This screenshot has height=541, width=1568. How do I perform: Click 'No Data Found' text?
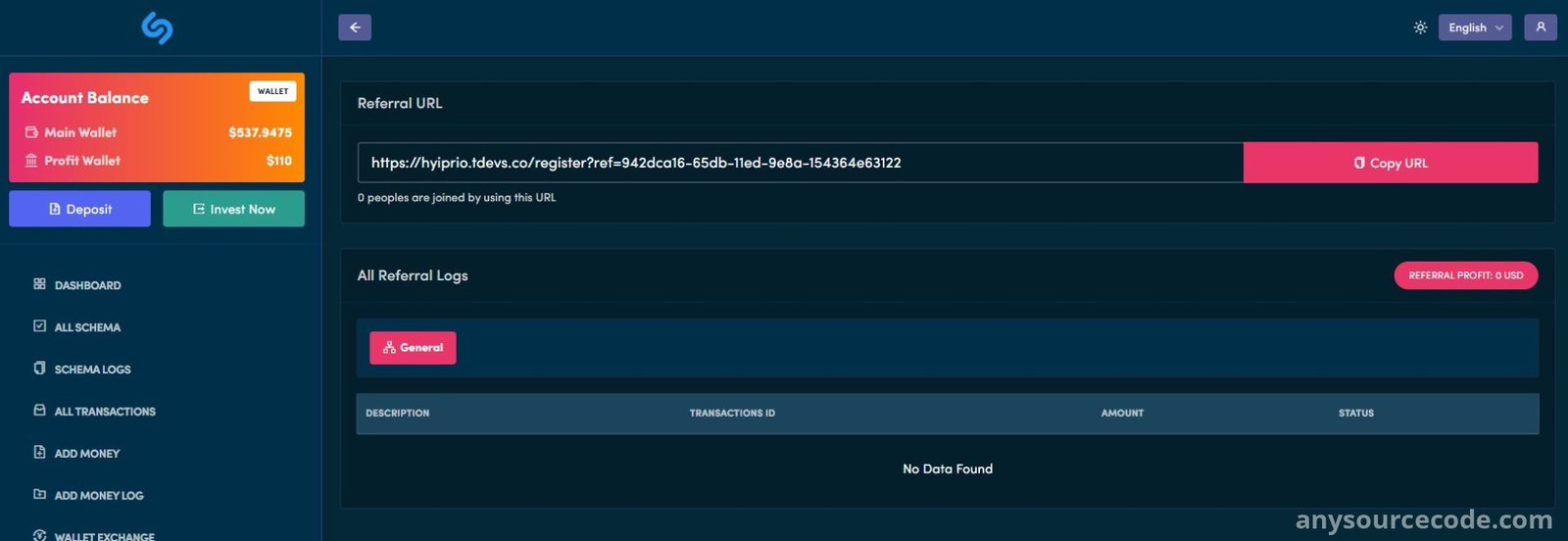click(948, 469)
